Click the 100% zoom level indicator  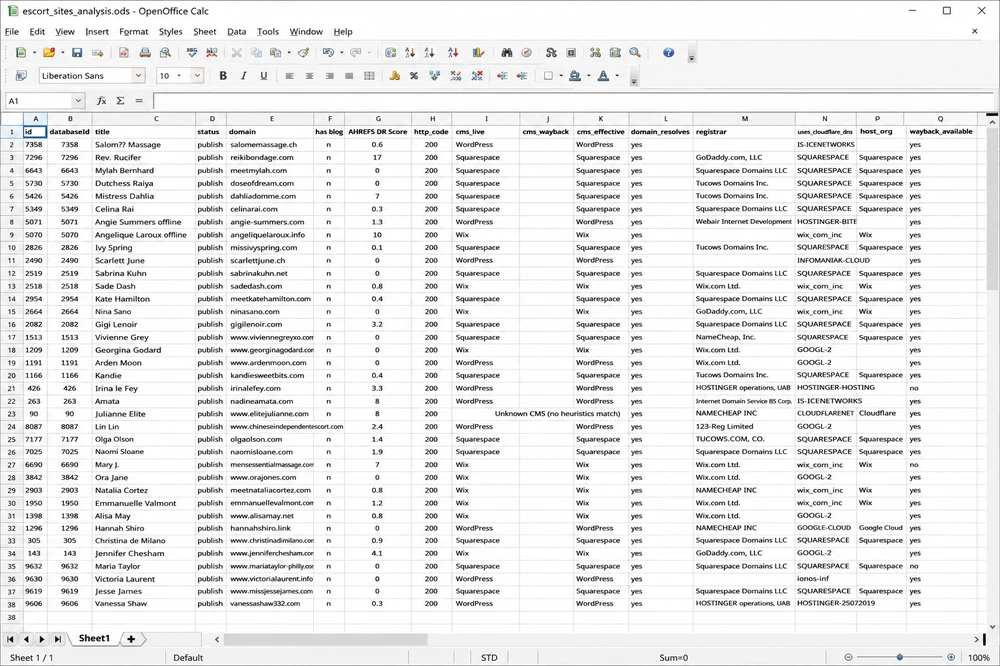[979, 657]
